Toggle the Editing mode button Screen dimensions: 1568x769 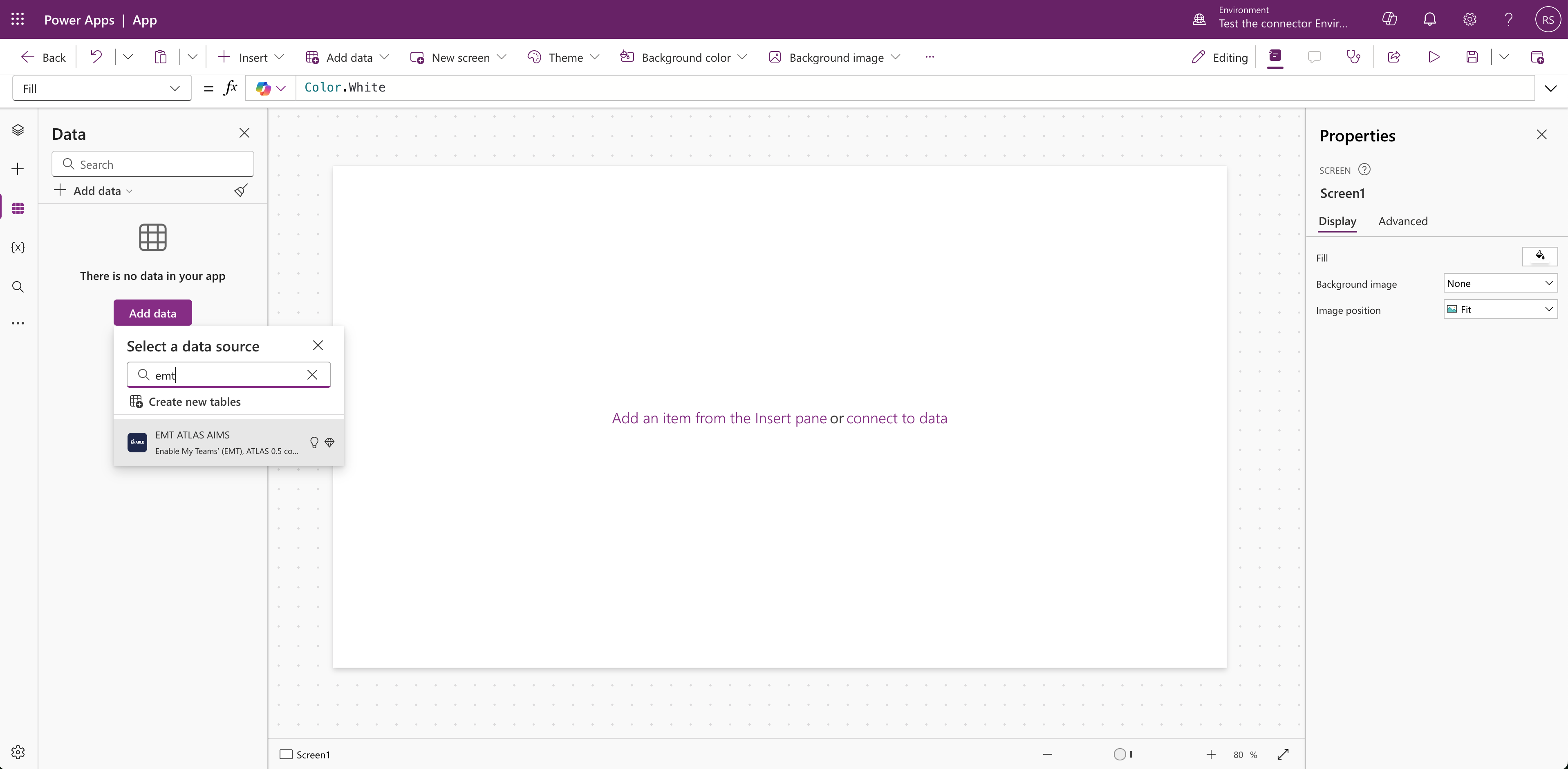click(x=1220, y=57)
